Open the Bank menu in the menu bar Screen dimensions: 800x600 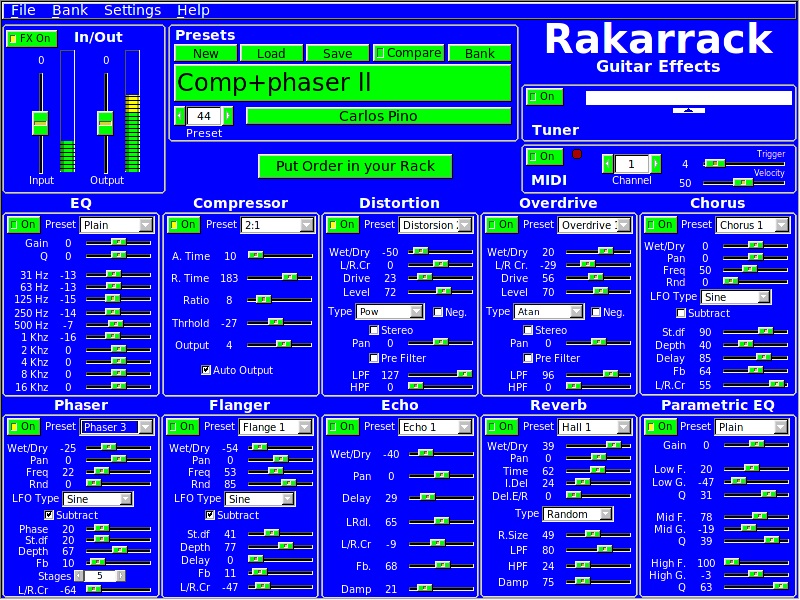70,10
